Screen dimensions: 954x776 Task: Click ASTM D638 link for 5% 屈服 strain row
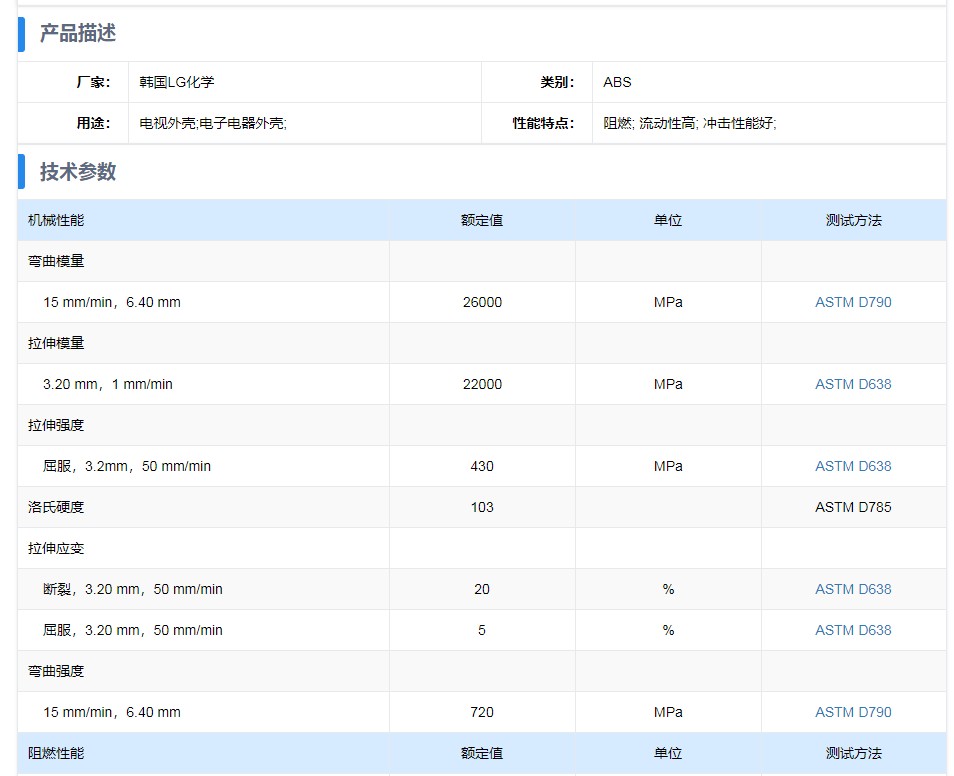click(x=852, y=630)
